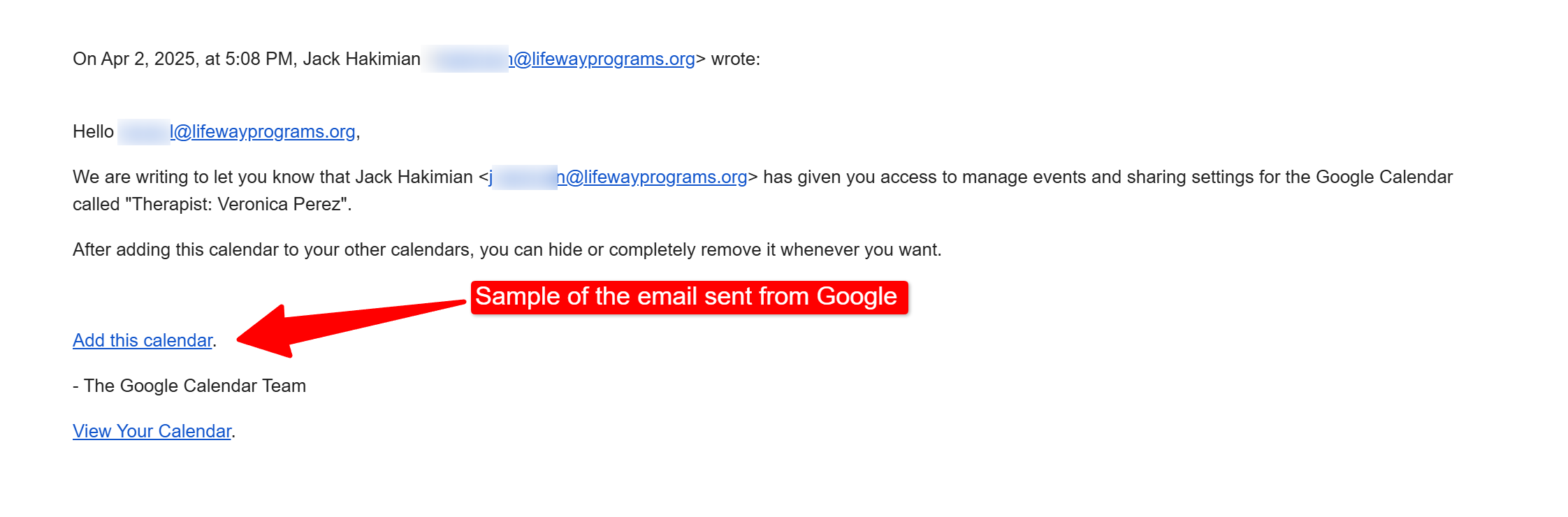Viewport: 1568px width, 517px height.
Task: Click the red arrow pointing at Add this calendar
Action: pos(349,328)
